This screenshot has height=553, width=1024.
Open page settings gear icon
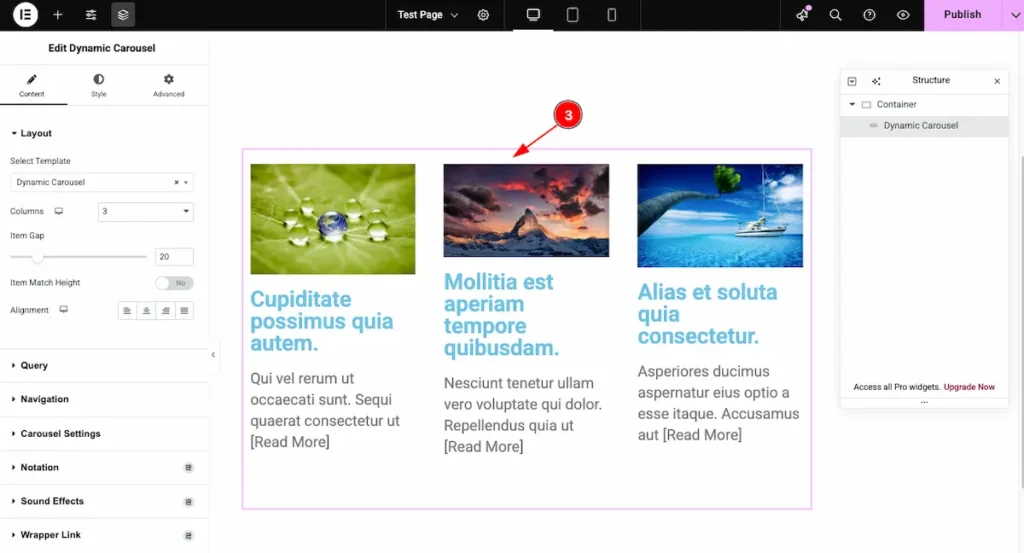(x=484, y=15)
